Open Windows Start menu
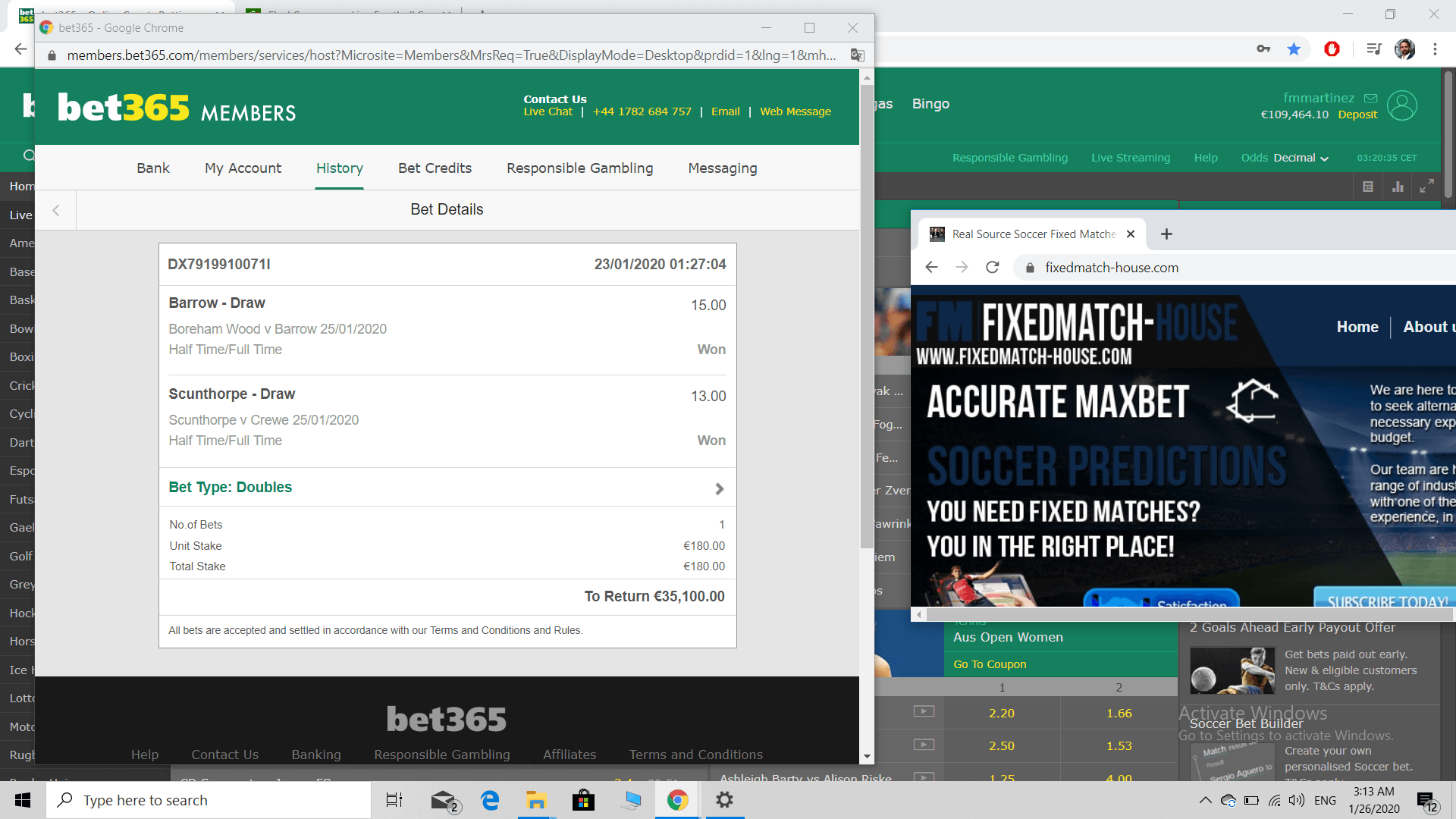 click(23, 800)
